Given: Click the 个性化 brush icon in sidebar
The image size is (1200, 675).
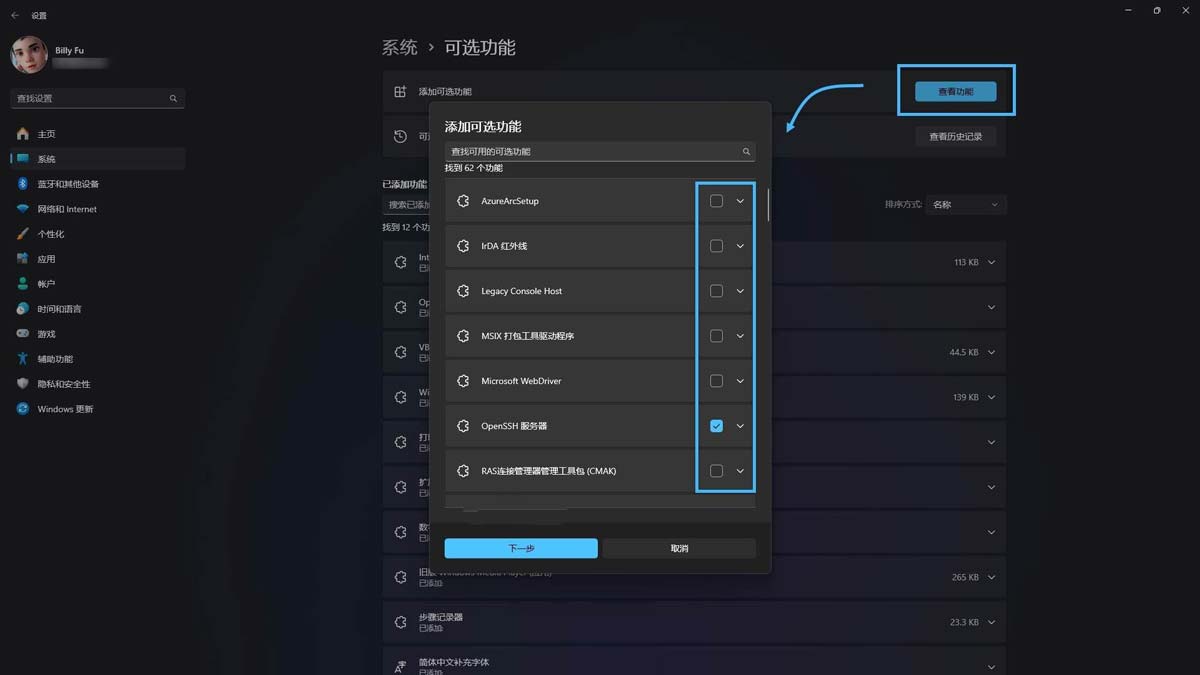Looking at the screenshot, I should coord(22,234).
